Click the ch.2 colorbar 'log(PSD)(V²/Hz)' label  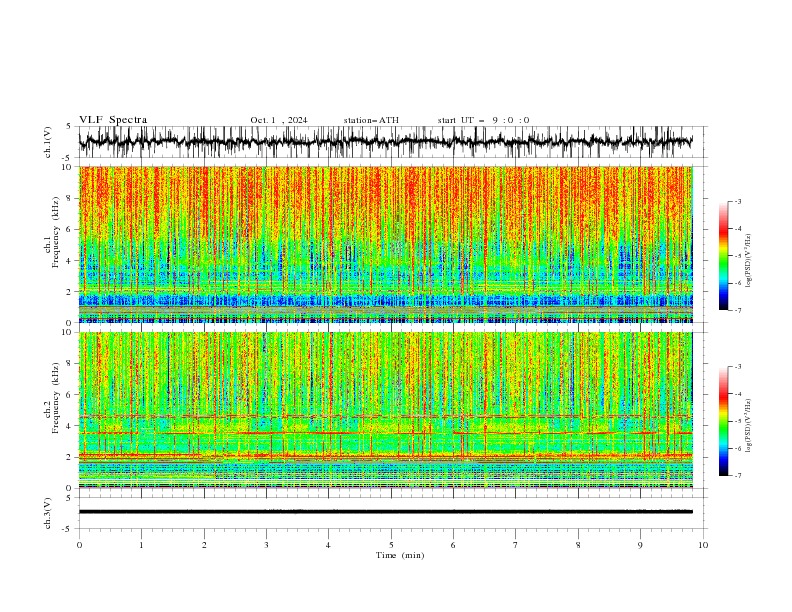click(x=749, y=426)
